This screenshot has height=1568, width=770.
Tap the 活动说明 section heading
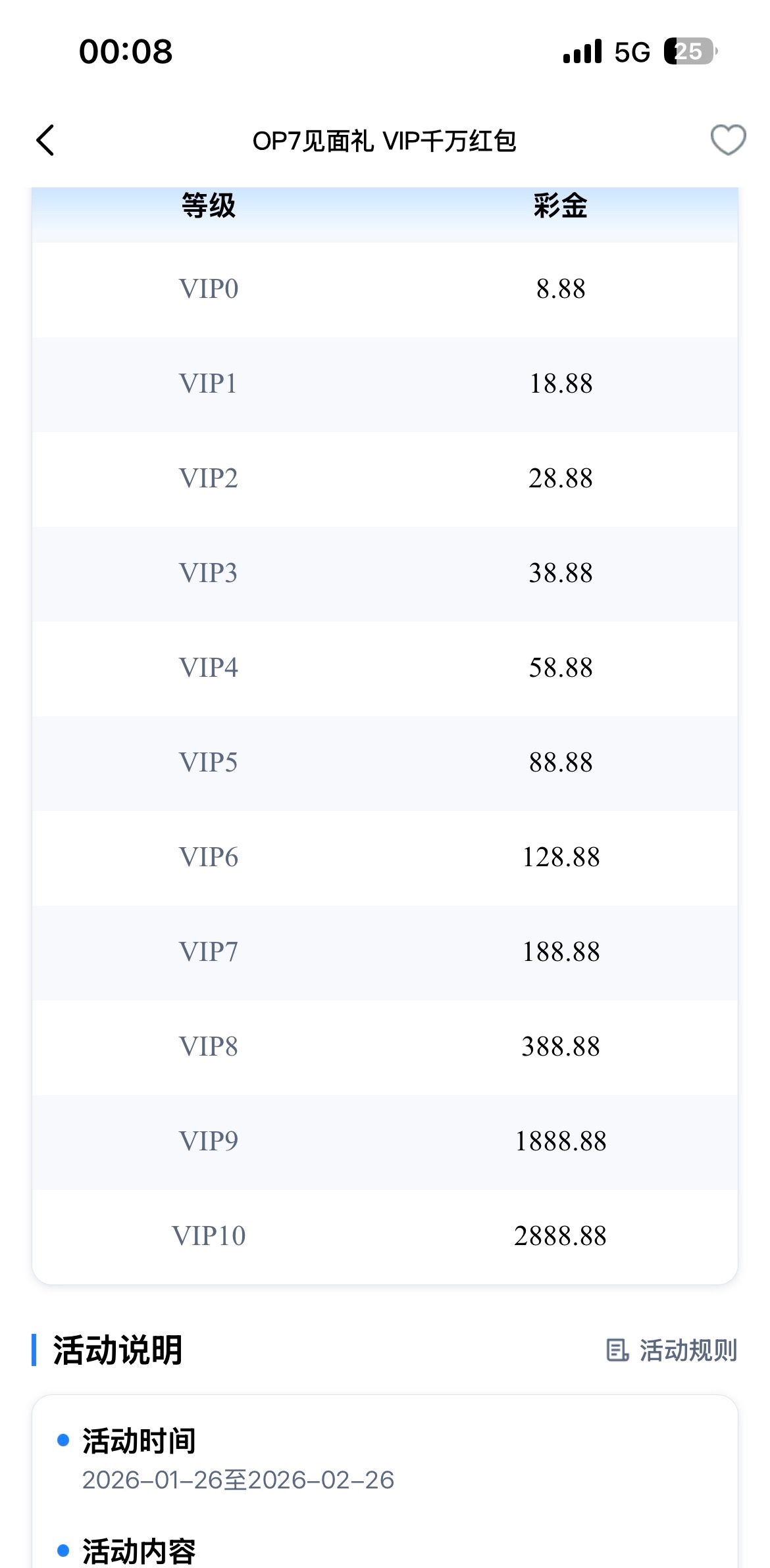coord(118,1350)
